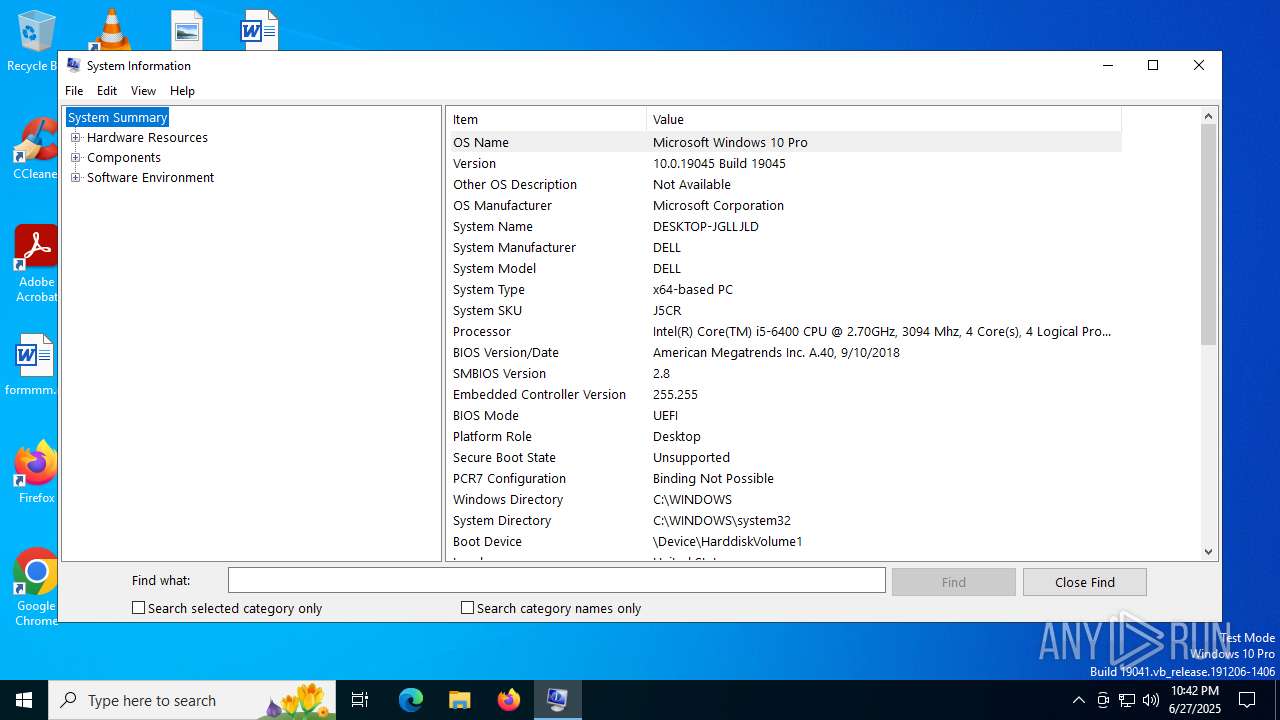Click the Value column header
Image resolution: width=1280 pixels, height=720 pixels.
coord(884,119)
